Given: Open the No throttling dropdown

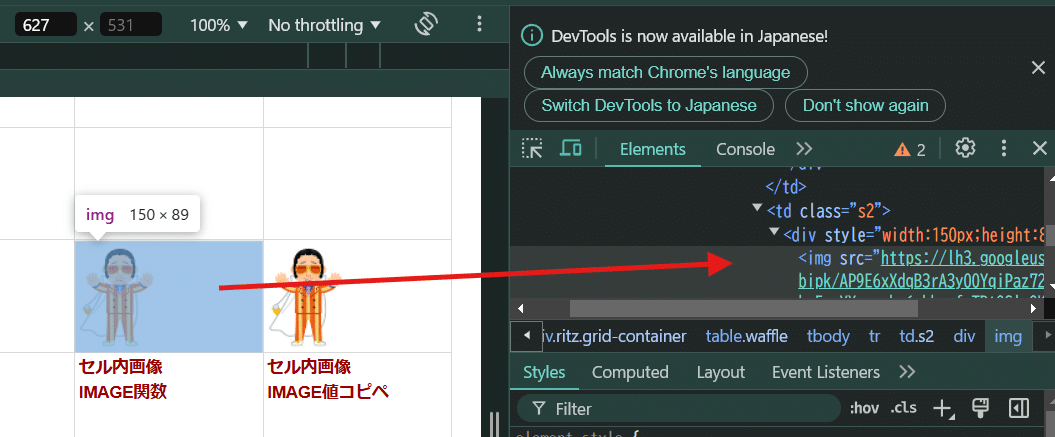Looking at the screenshot, I should 324,25.
